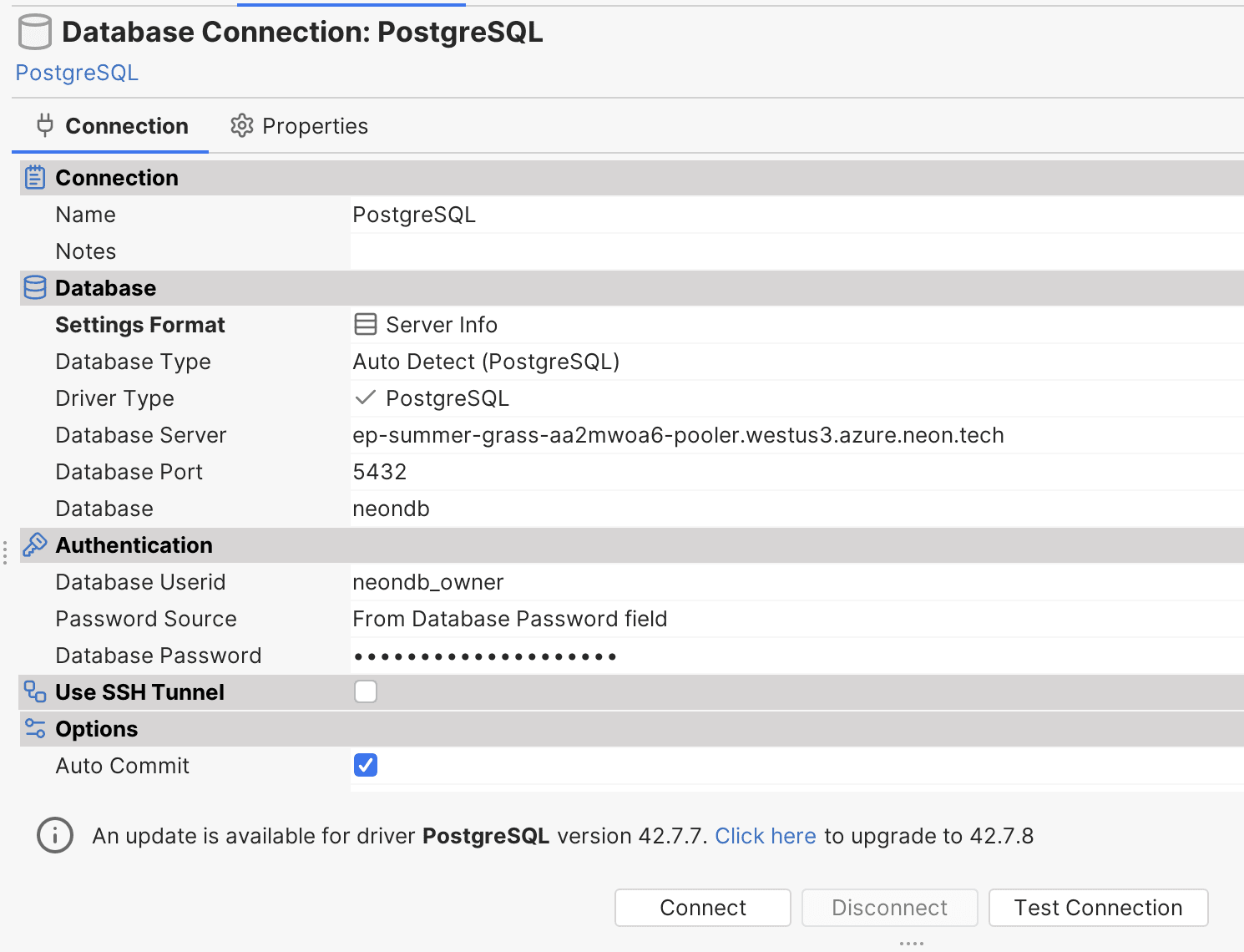Click the database cylinder icon in the header
The image size is (1244, 952).
click(x=34, y=32)
